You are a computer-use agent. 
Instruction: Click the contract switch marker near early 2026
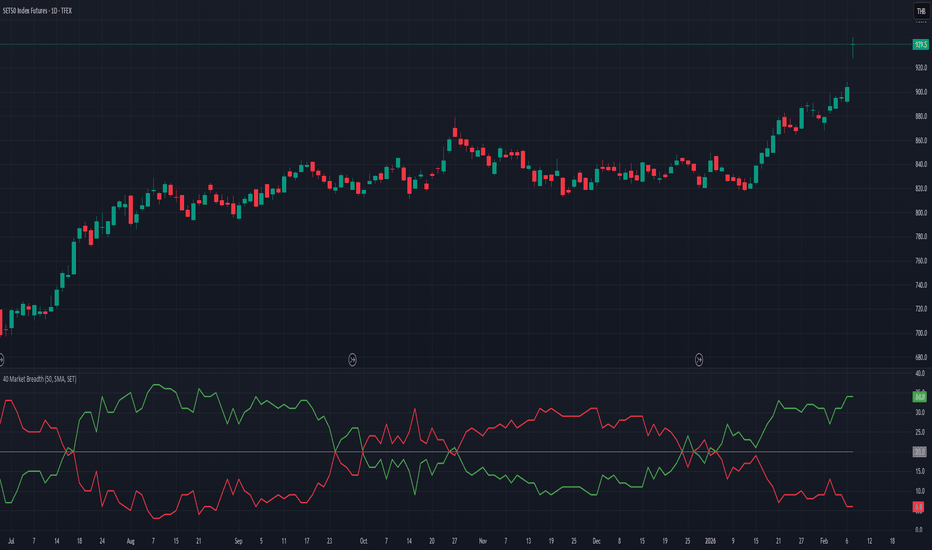click(699, 360)
